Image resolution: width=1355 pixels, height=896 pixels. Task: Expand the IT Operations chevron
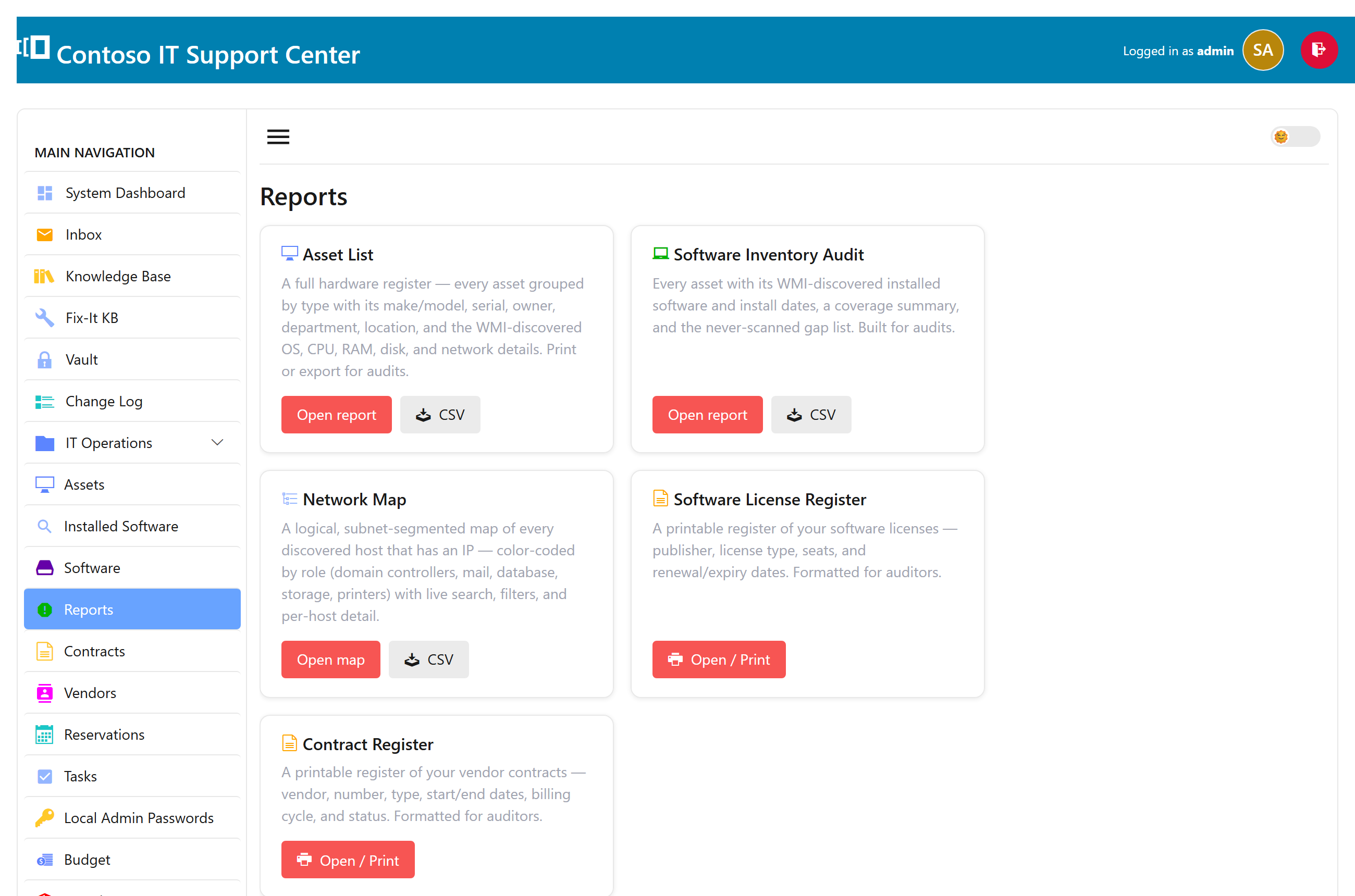tap(217, 442)
